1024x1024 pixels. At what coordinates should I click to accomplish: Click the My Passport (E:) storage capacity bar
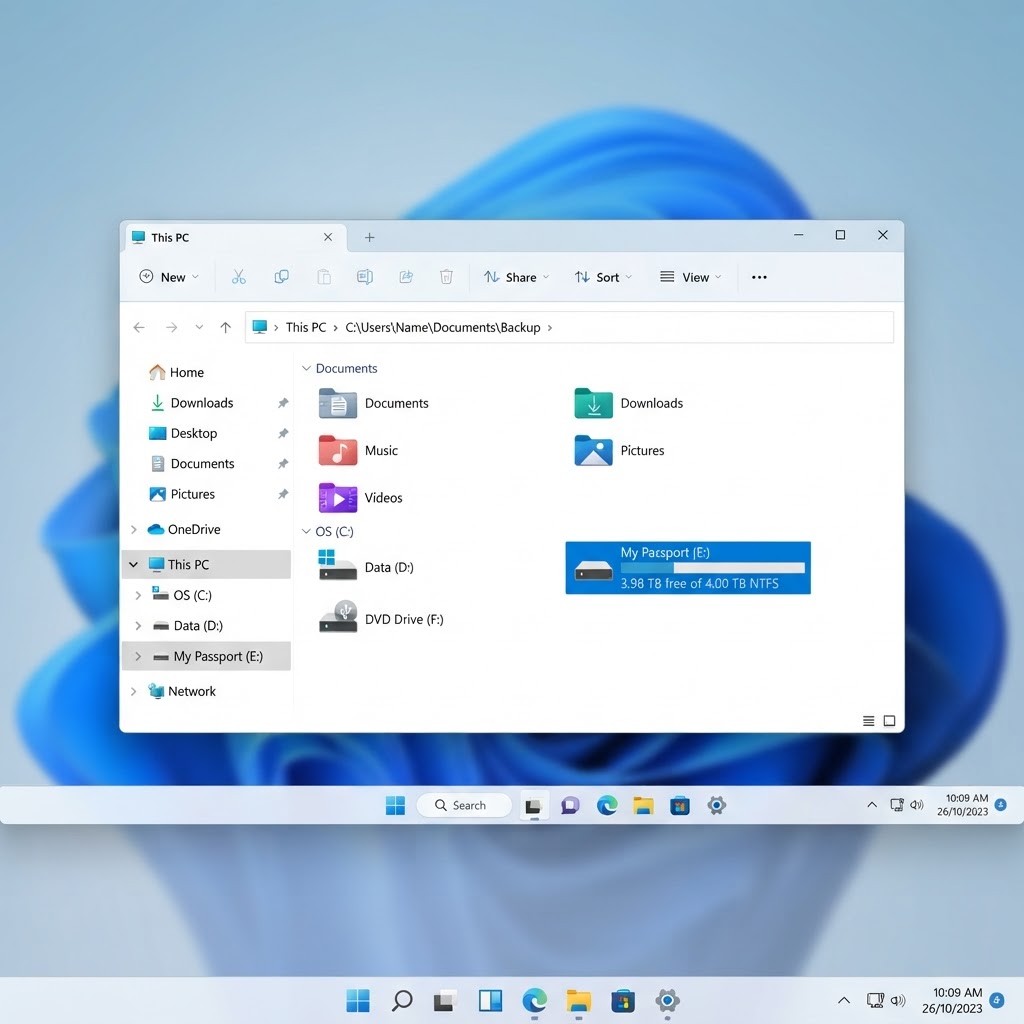pos(712,568)
